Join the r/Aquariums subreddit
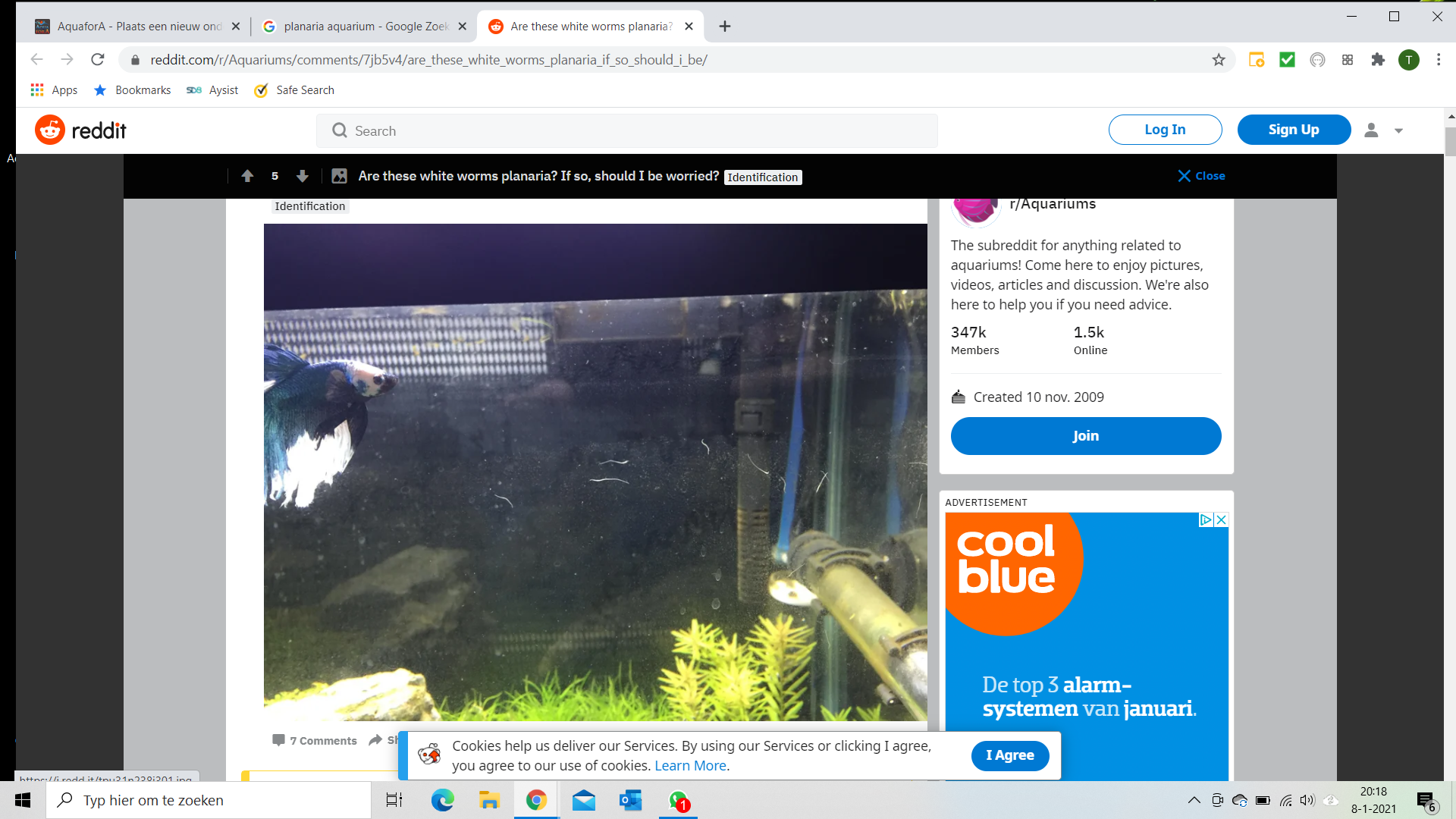Viewport: 1456px width, 819px height. [x=1085, y=436]
